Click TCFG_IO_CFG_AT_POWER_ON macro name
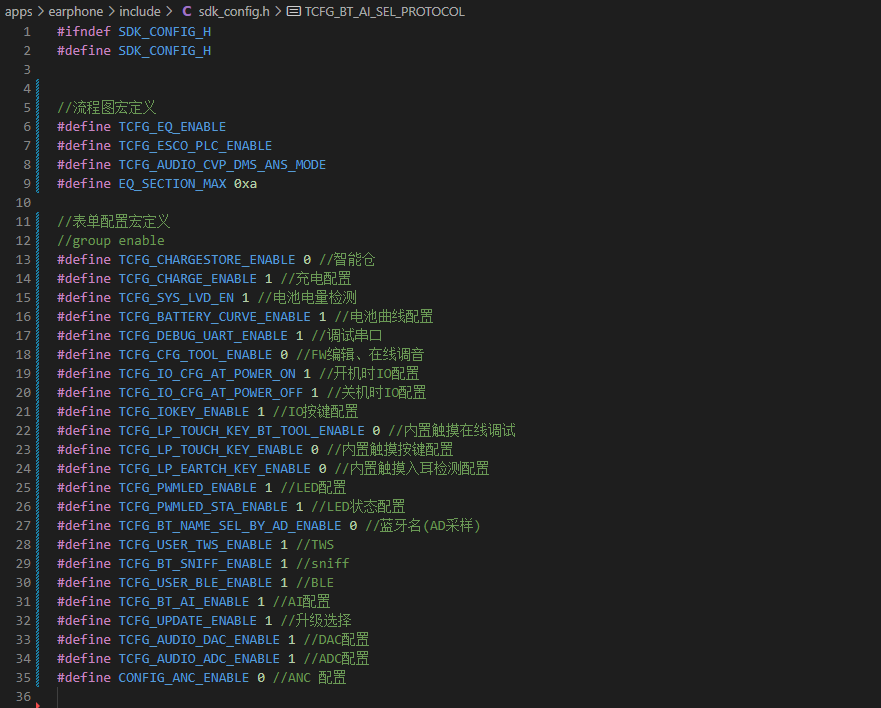The image size is (881, 708). [x=207, y=374]
